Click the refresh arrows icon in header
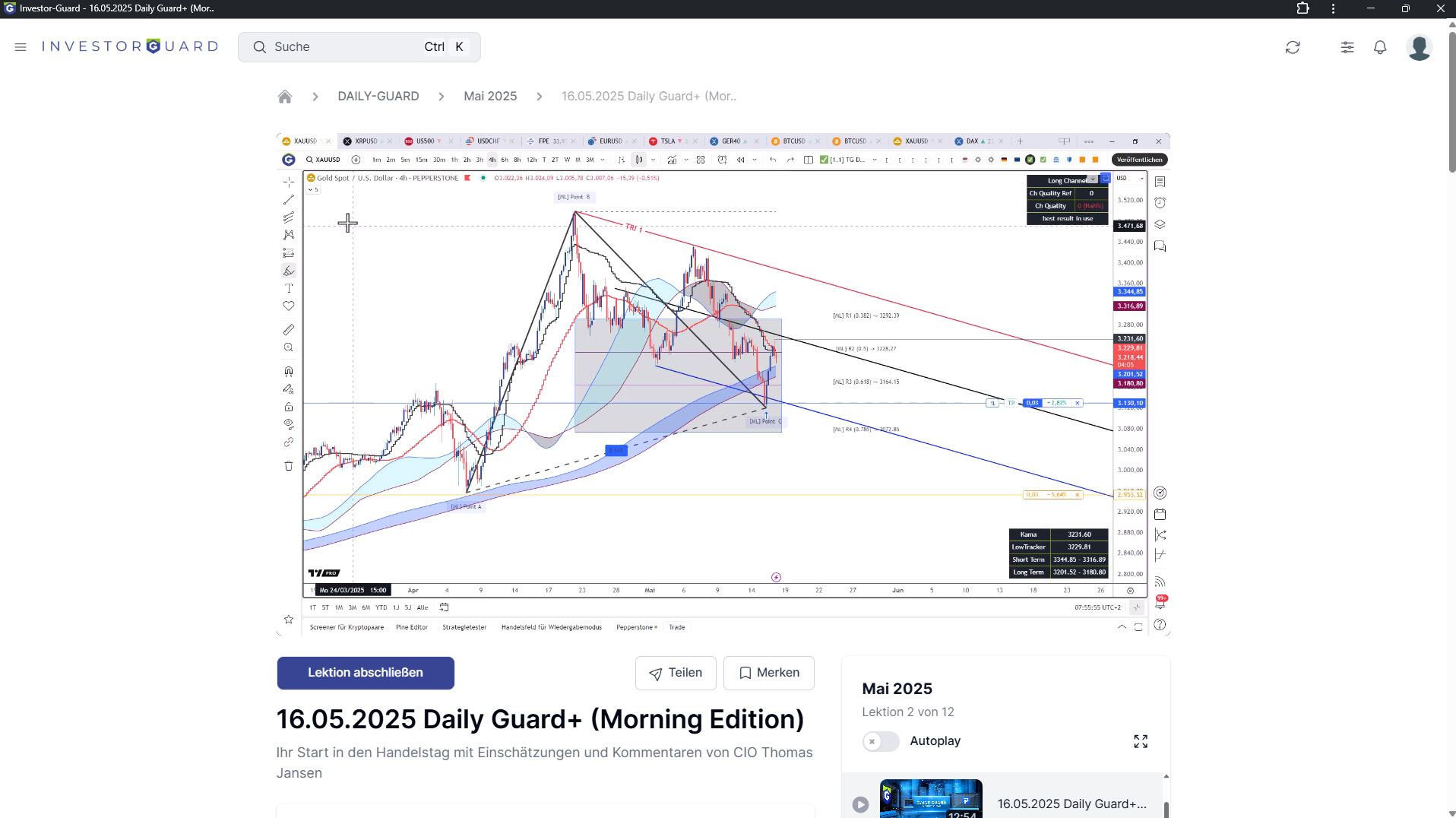 [x=1293, y=47]
